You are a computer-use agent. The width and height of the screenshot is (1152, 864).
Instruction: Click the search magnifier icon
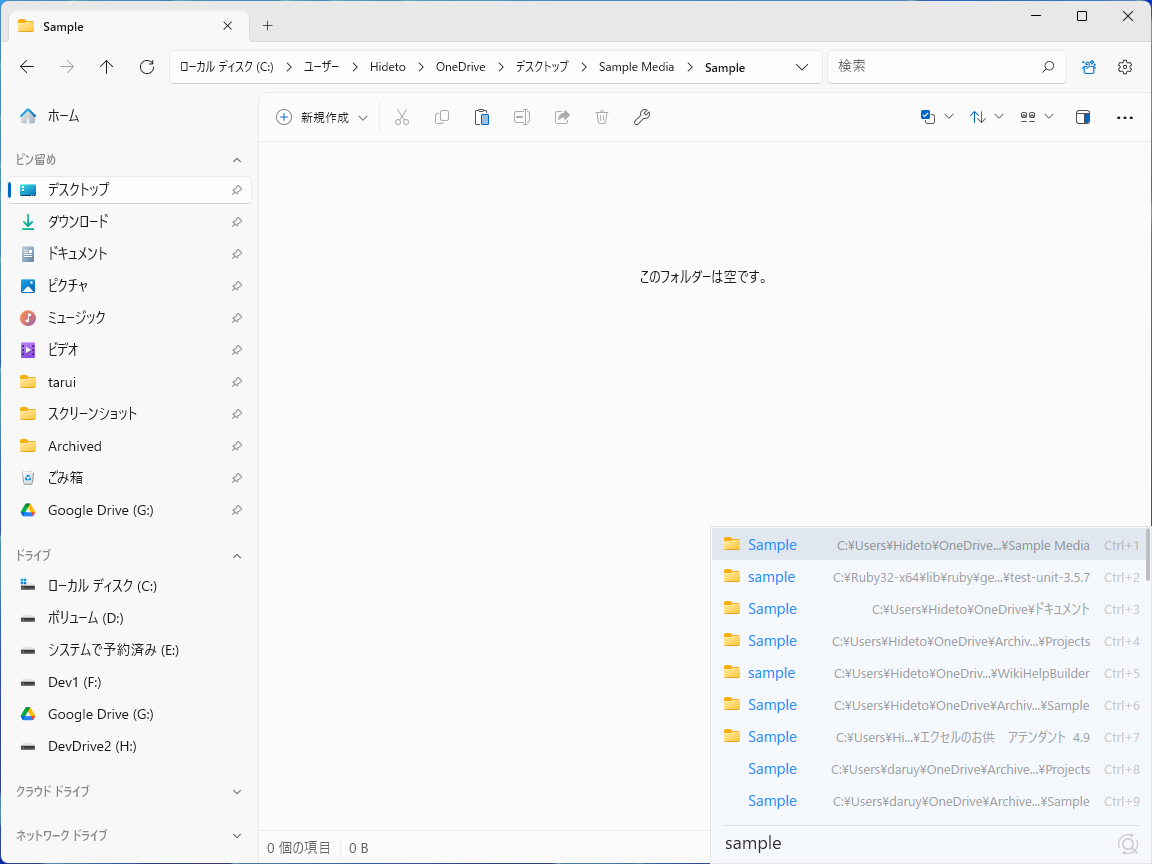click(x=1048, y=67)
